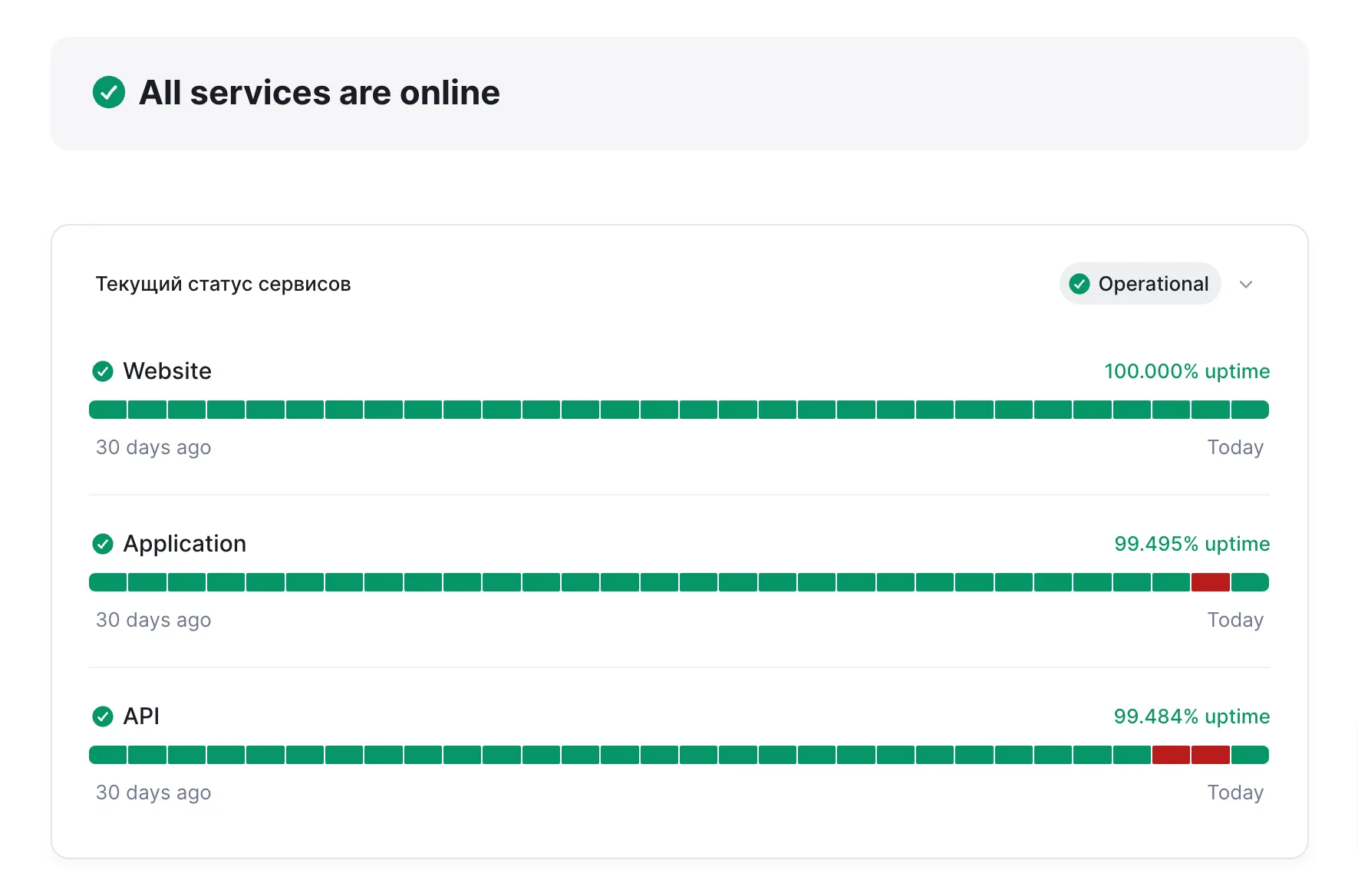Click the red incident bar in Application timeline
The width and height of the screenshot is (1358, 896).
coord(1210,582)
